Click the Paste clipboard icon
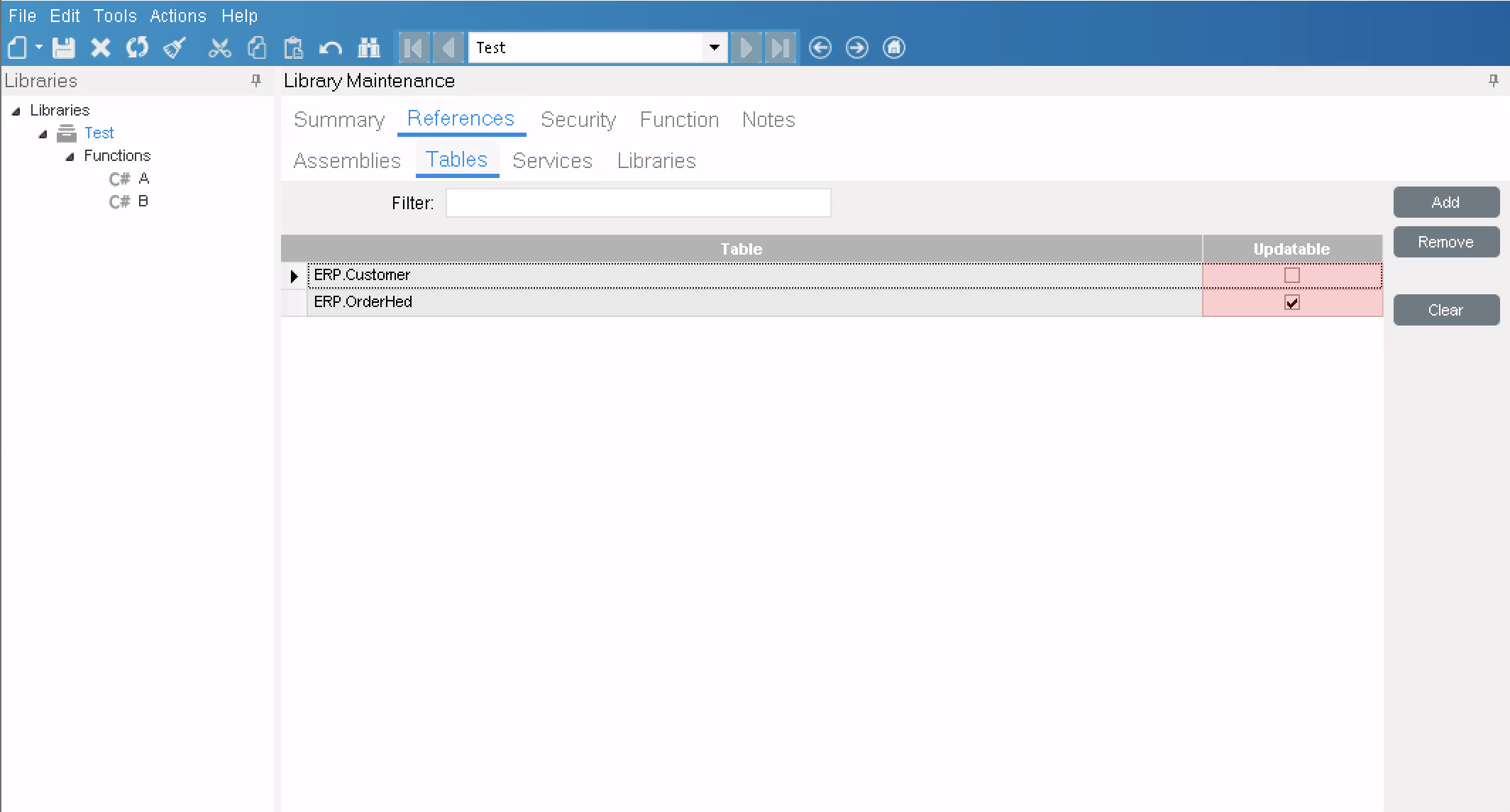1510x812 pixels. pos(293,48)
